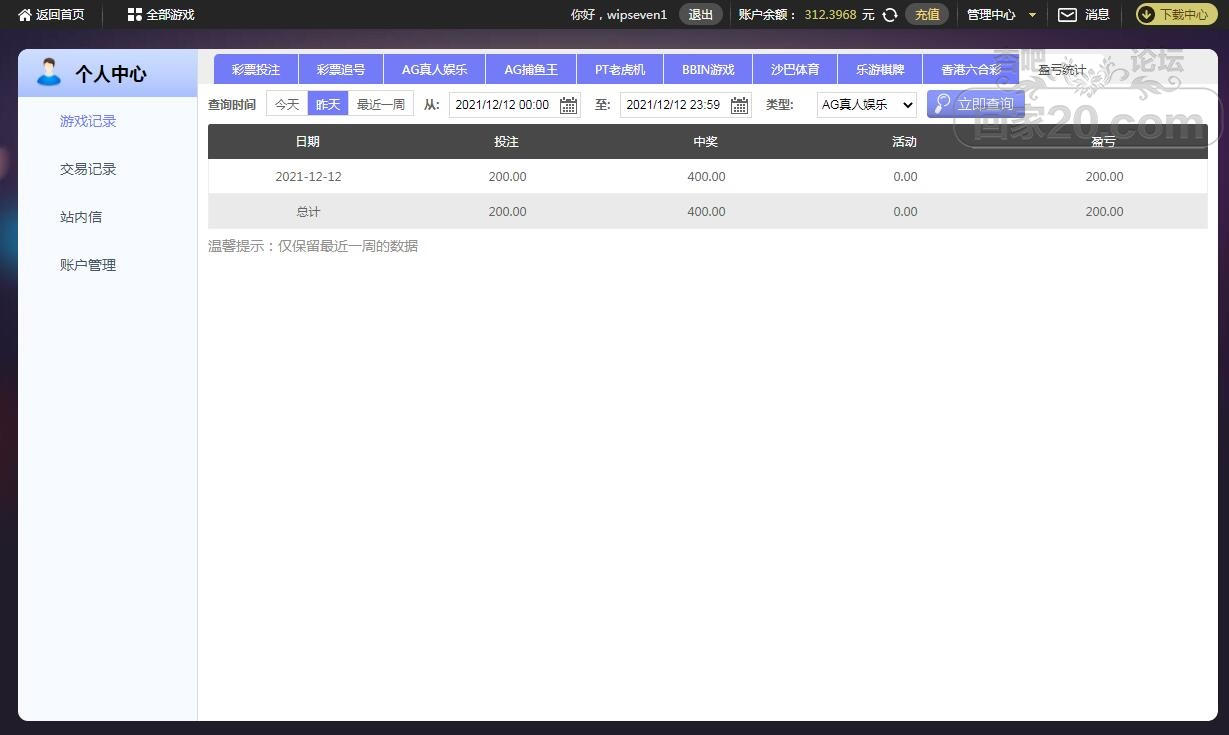Click the 个人中心 user avatar icon
This screenshot has height=735, width=1229.
coord(48,72)
